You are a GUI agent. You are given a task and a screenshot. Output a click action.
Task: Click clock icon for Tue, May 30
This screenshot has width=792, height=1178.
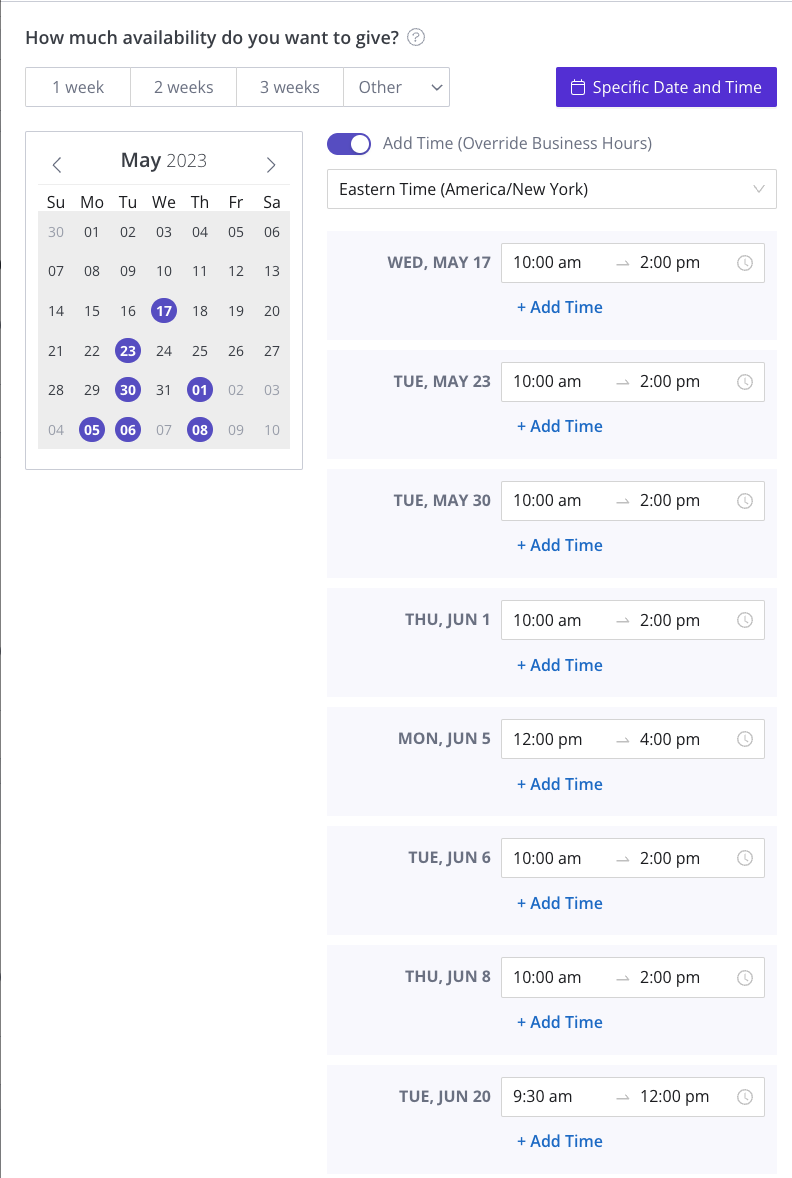(x=745, y=501)
